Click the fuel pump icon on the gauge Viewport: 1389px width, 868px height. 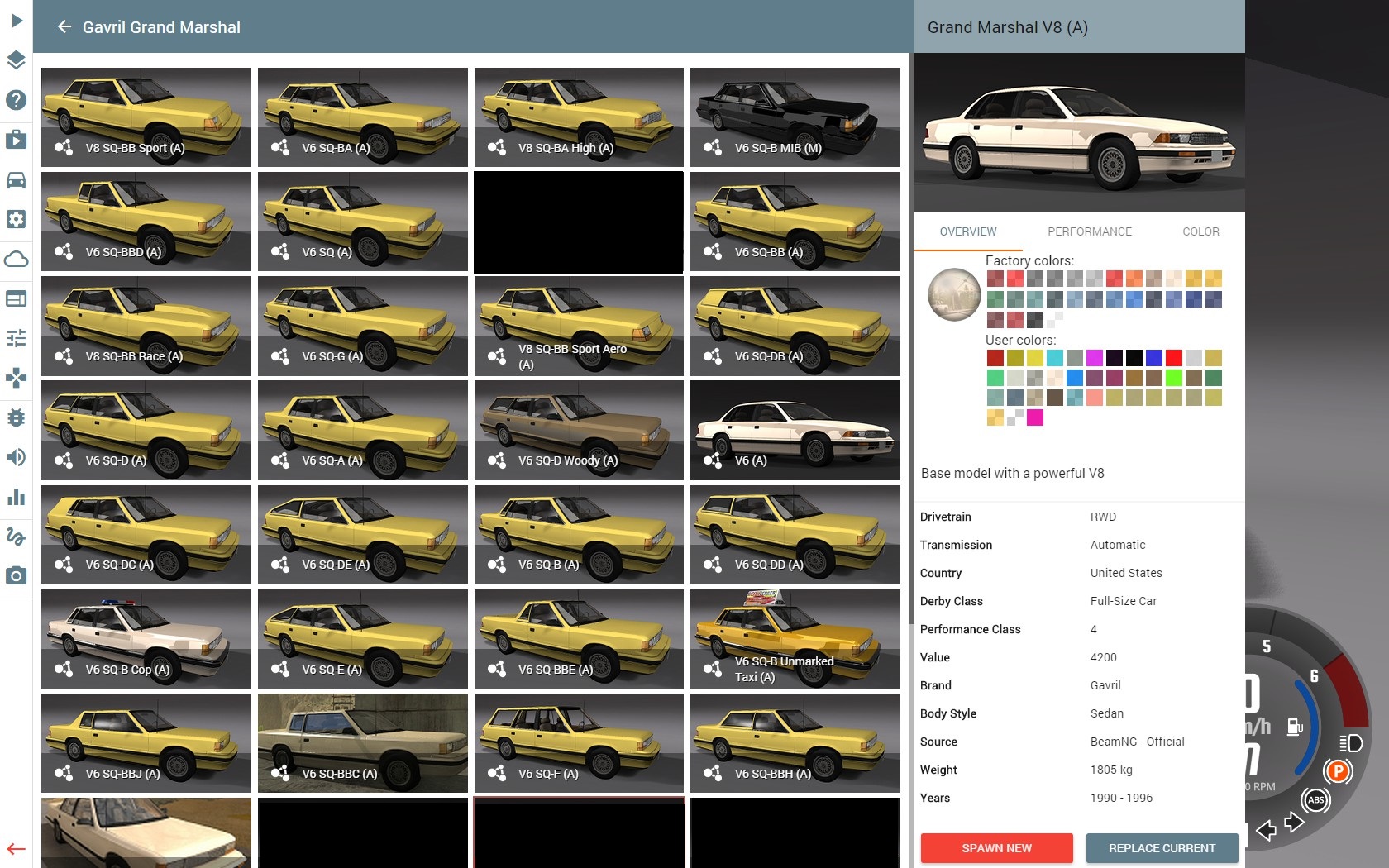(1295, 727)
